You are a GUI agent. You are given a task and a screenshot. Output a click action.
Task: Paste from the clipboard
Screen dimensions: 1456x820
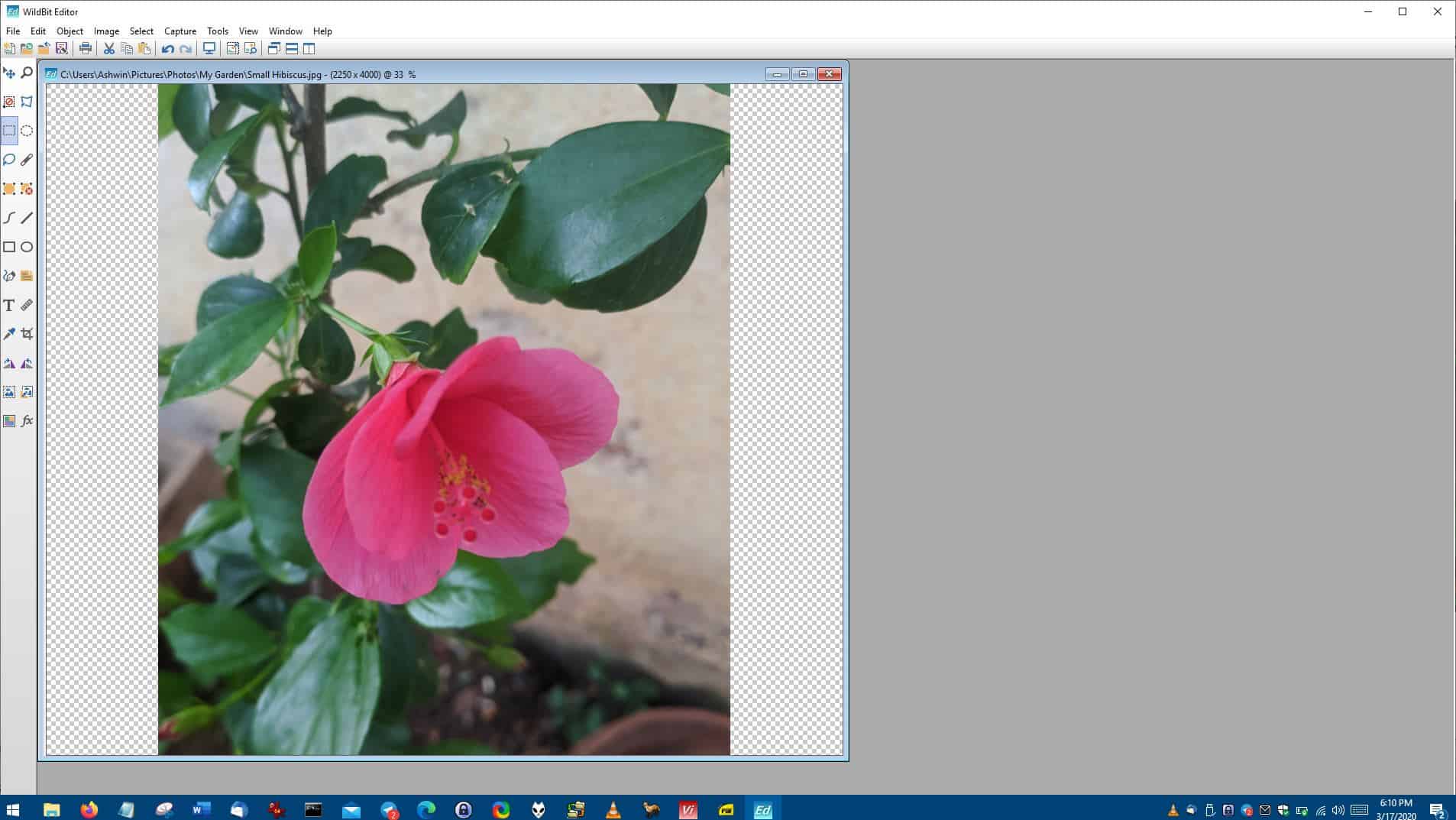tap(144, 48)
